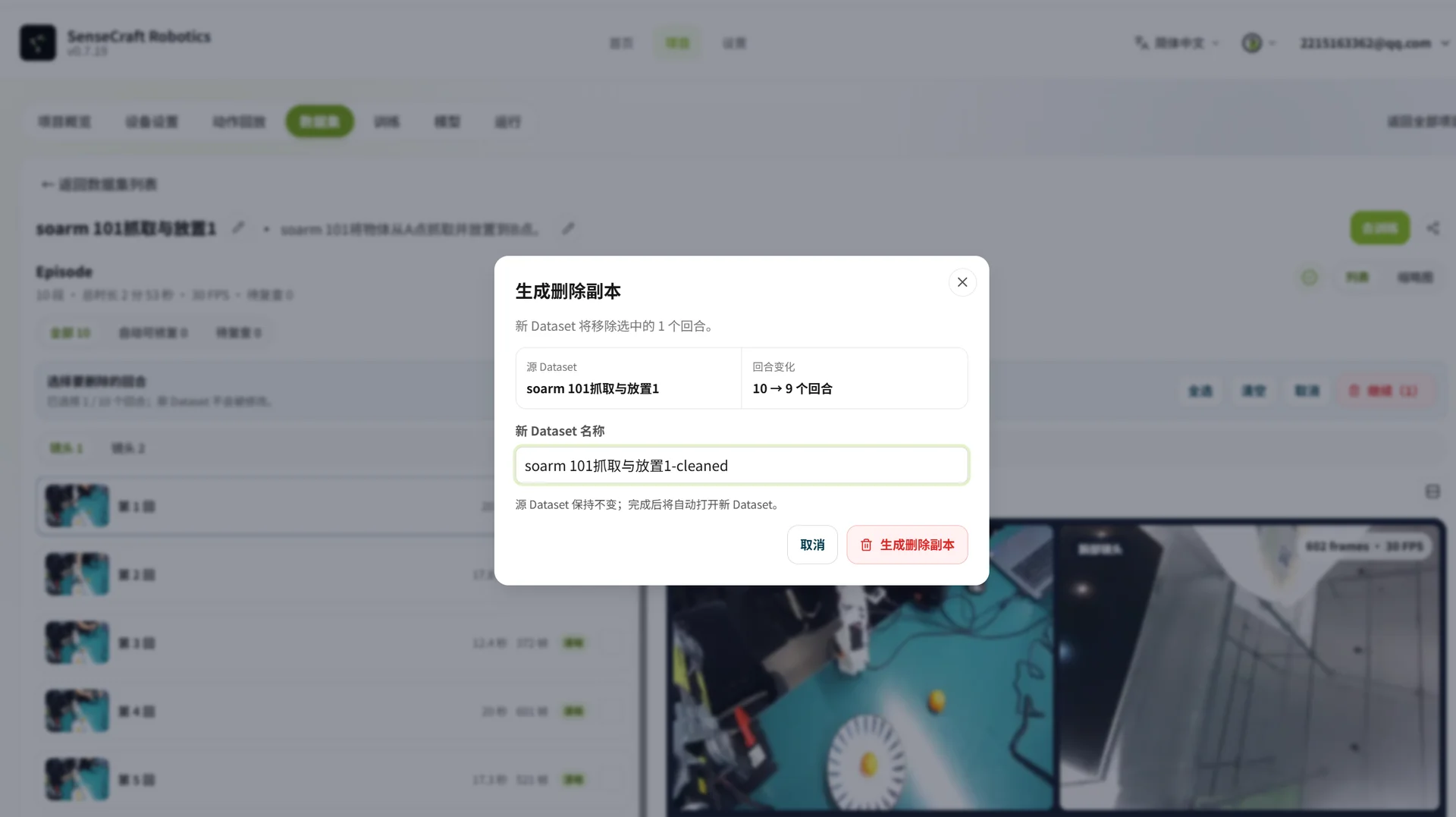This screenshot has height=817, width=1456.
Task: Focus the 新 Dataset 名称 input field
Action: coord(742,465)
